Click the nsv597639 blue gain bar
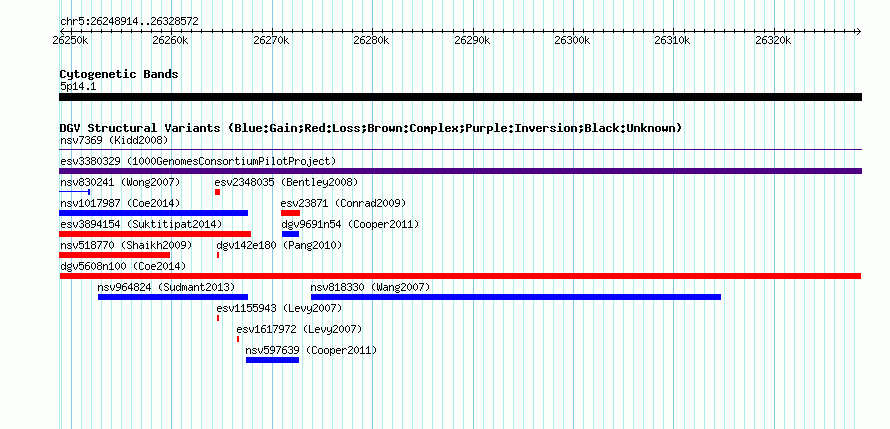This screenshot has width=890, height=429. (272, 360)
